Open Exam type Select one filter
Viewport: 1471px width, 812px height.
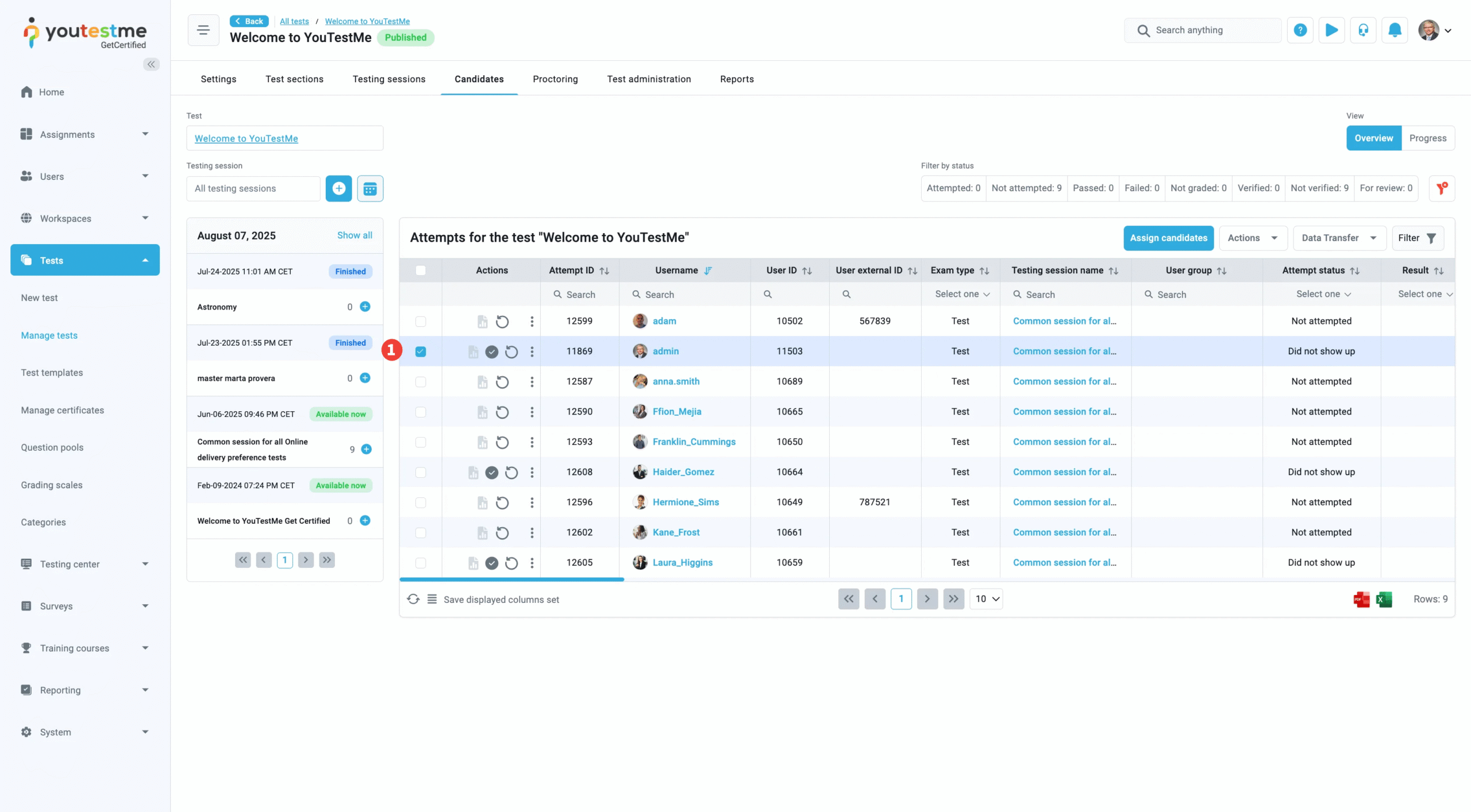962,294
